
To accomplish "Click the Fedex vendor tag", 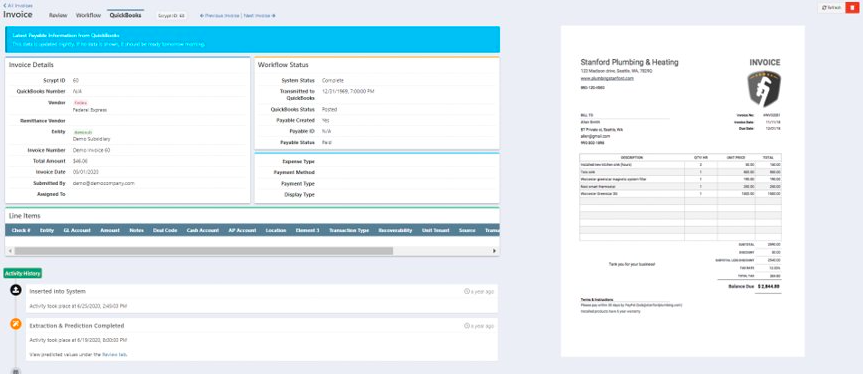I will coord(80,103).
